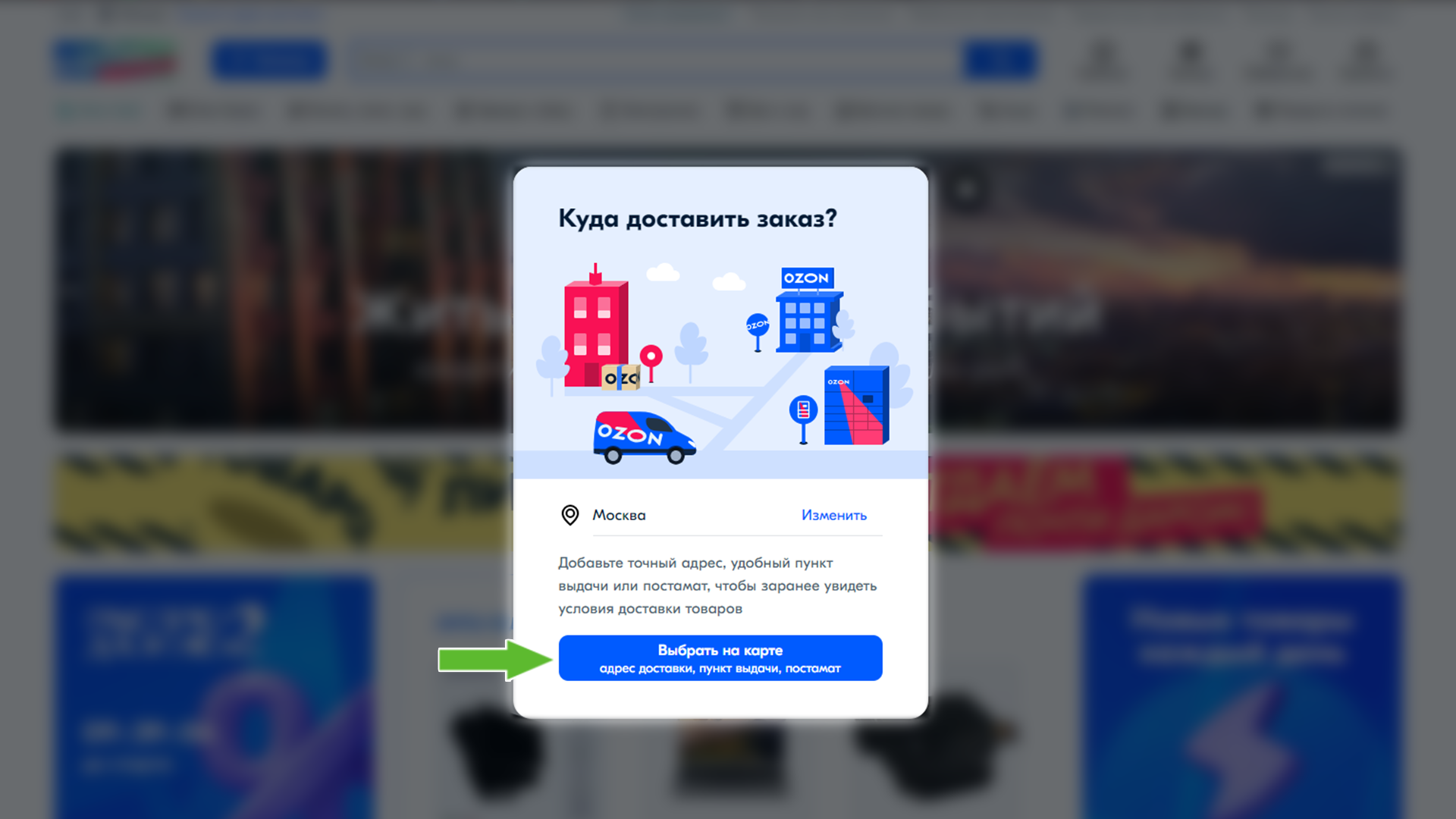Click the blue parcel locker map pin
The image size is (1456, 819).
coord(803,418)
